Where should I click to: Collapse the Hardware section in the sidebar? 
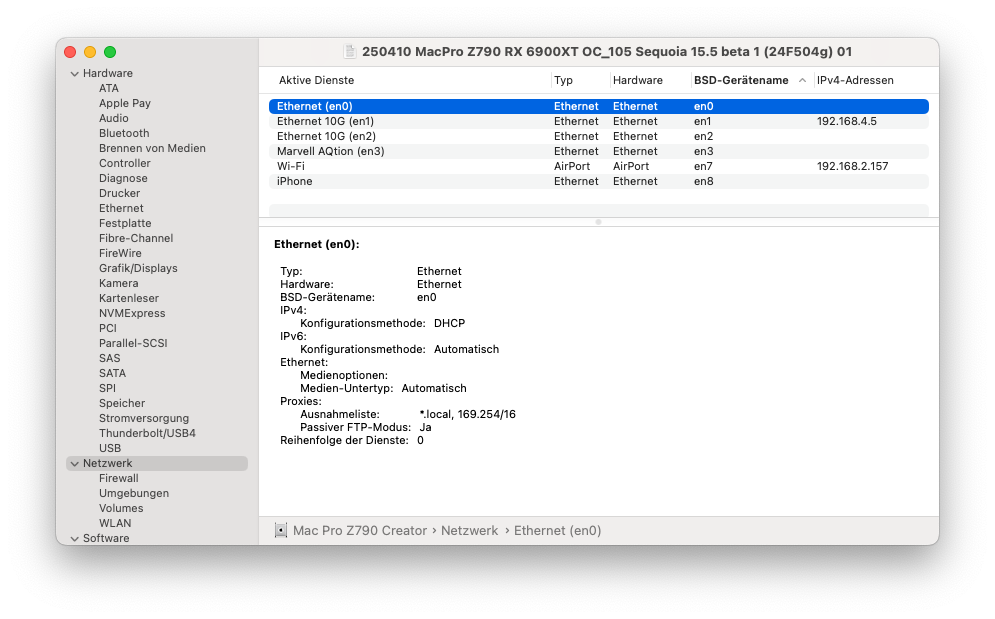coord(75,74)
